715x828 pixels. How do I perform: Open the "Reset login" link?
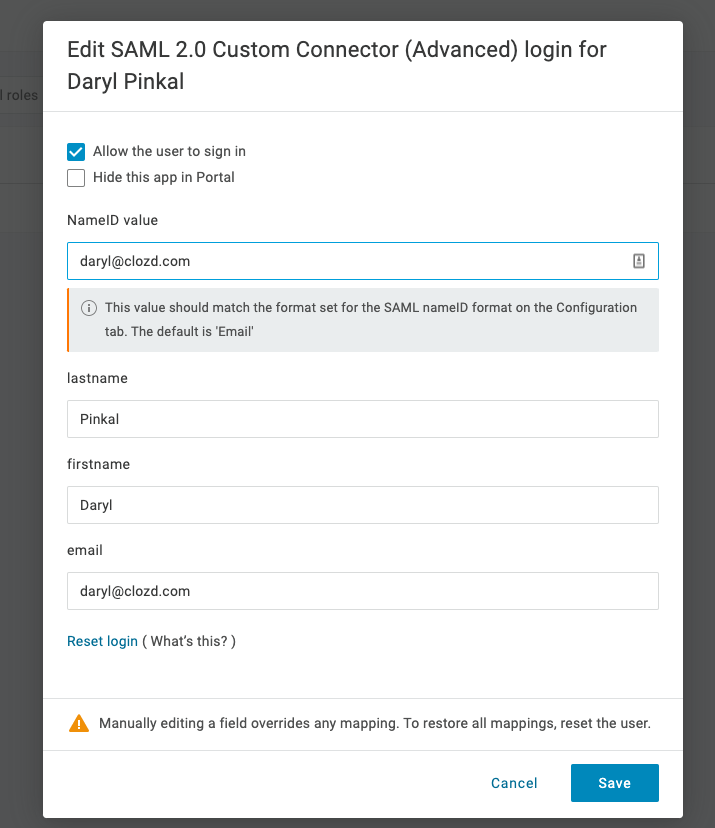point(102,641)
